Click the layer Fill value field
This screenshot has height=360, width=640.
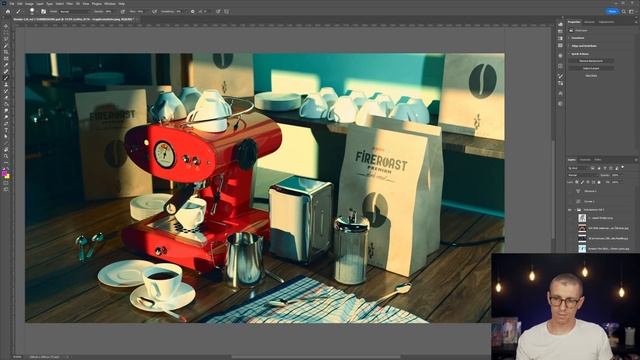pos(615,182)
